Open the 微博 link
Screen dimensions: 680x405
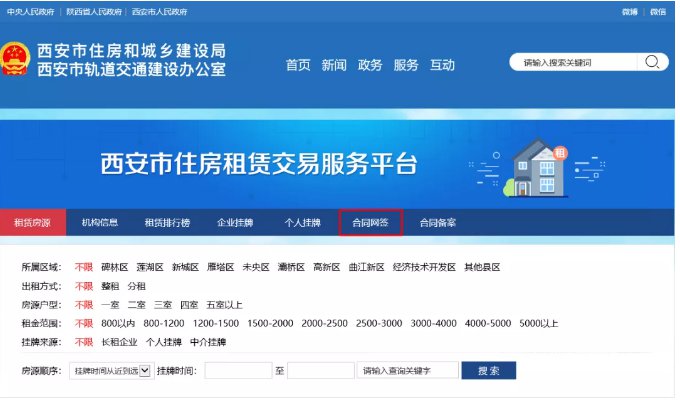(x=630, y=12)
